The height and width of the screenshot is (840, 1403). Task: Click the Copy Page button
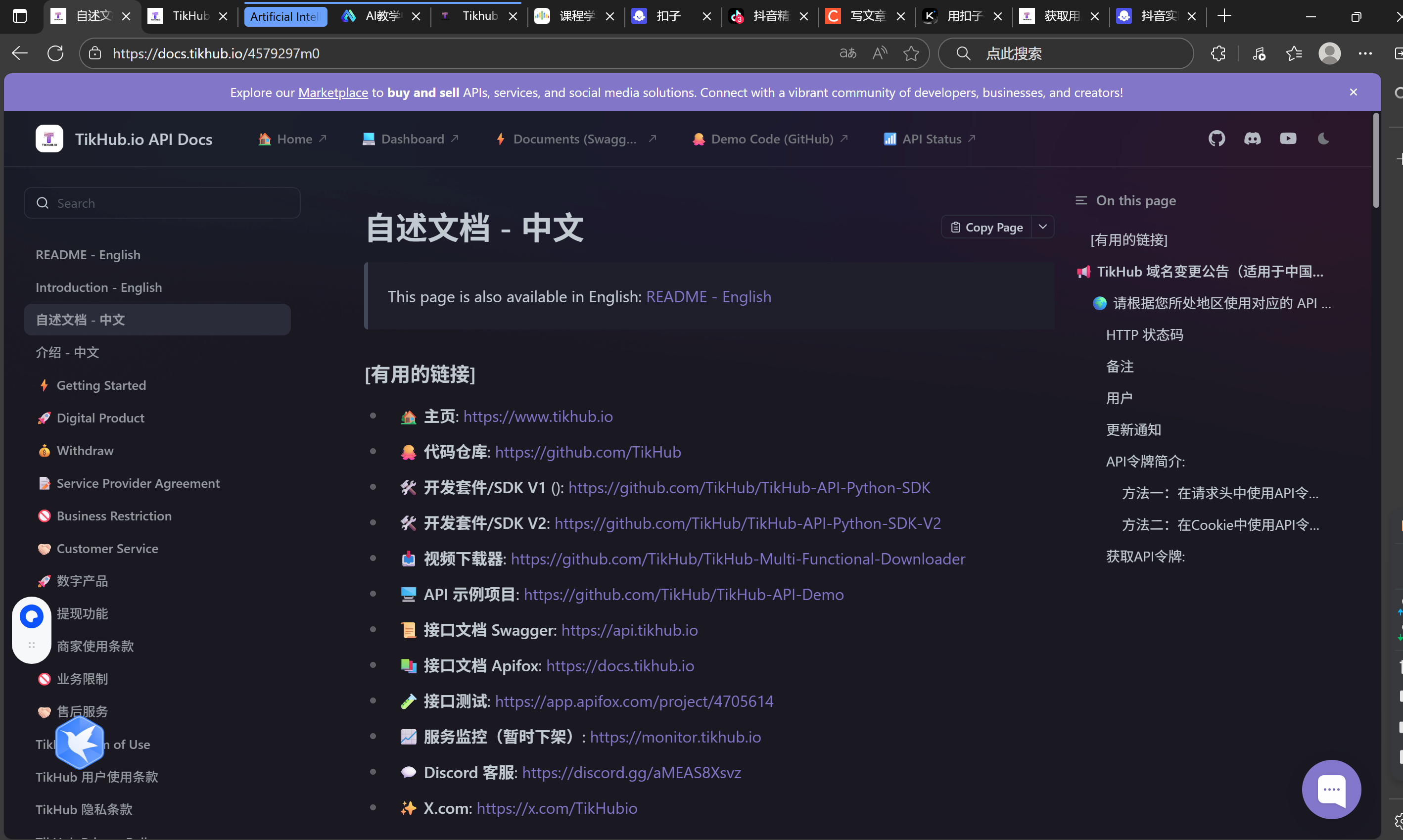[x=986, y=227]
